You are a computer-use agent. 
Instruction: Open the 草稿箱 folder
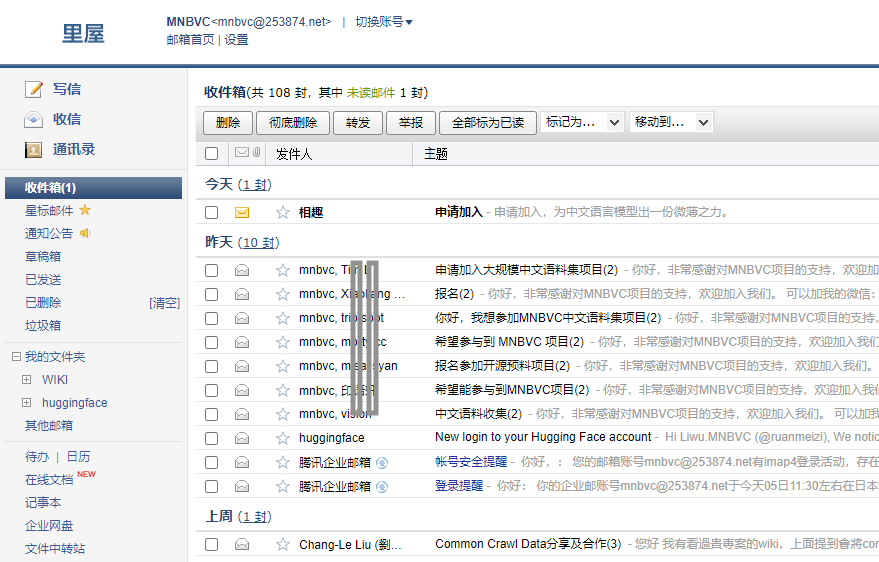(x=43, y=256)
